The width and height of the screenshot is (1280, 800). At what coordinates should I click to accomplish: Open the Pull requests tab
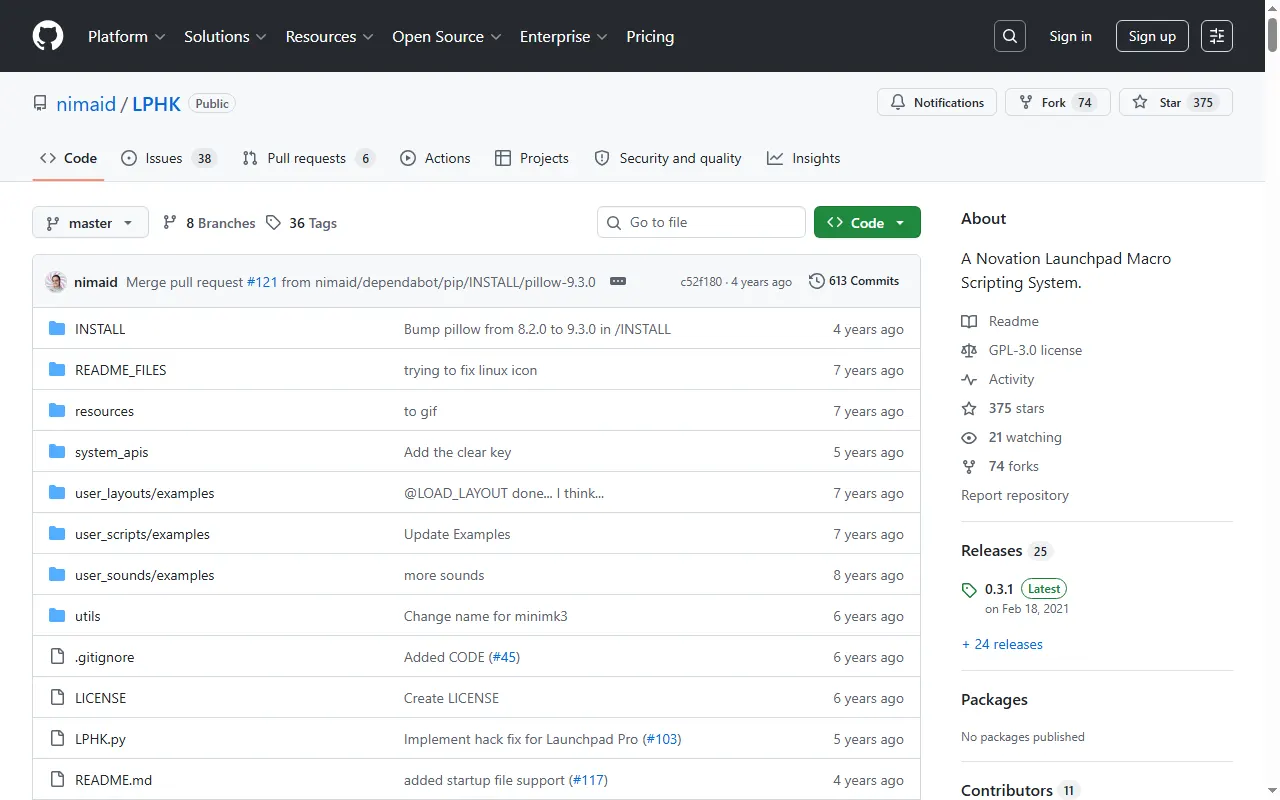tap(308, 158)
